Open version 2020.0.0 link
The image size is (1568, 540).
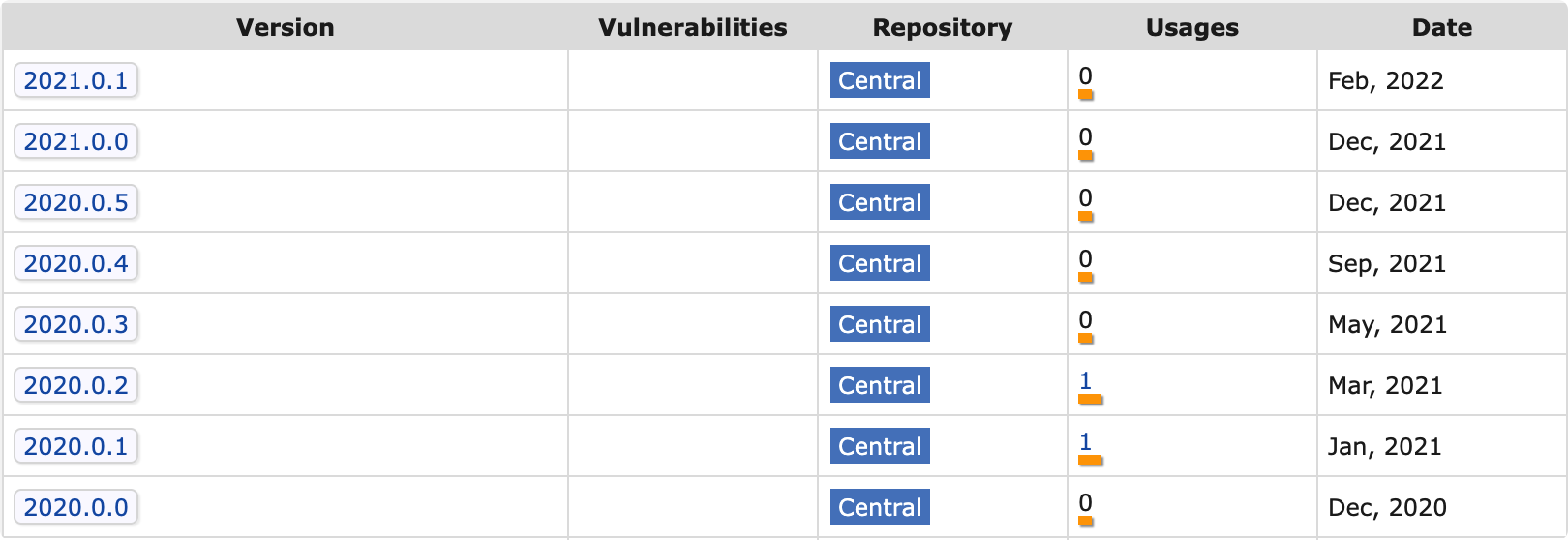coord(75,507)
